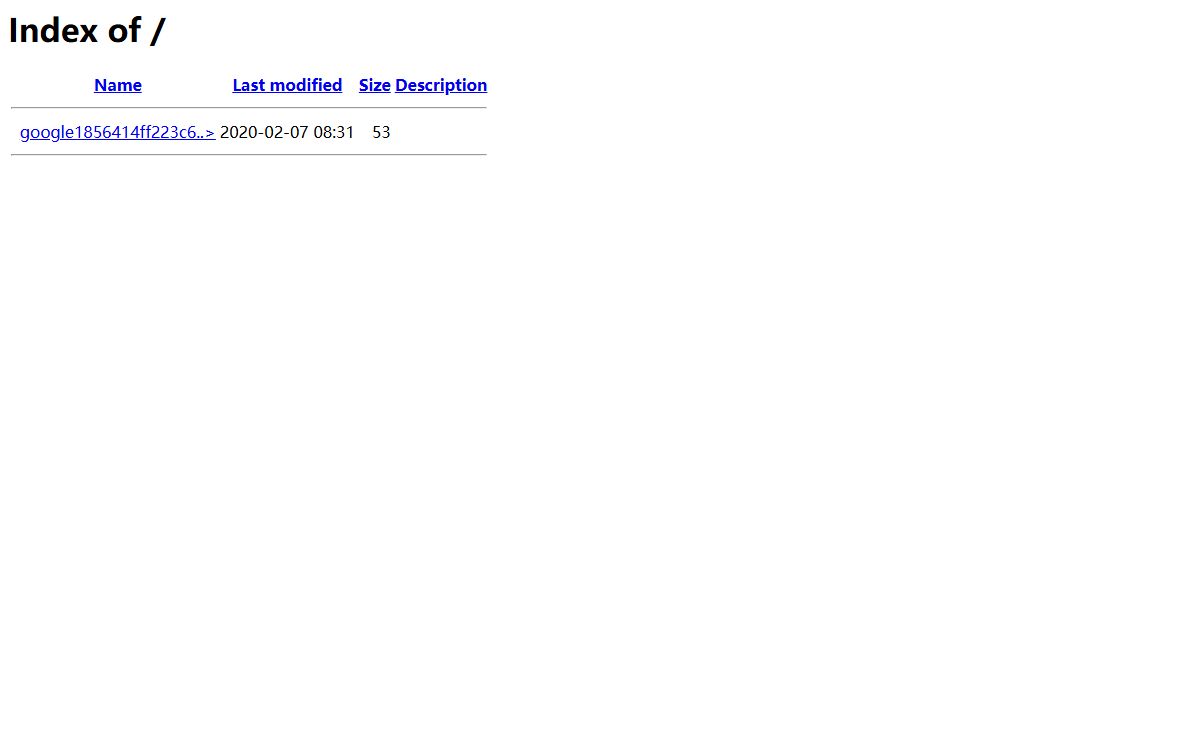Click the 08:31 time value

pyautogui.click(x=334, y=131)
